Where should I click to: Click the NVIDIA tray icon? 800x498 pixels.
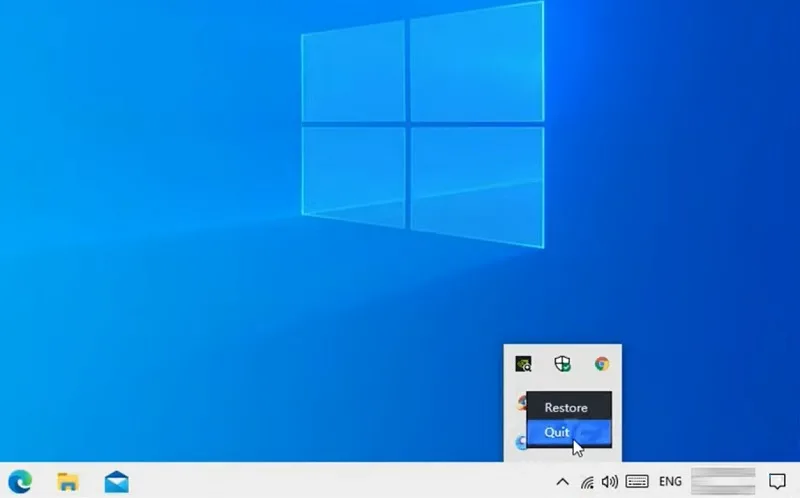coord(523,364)
